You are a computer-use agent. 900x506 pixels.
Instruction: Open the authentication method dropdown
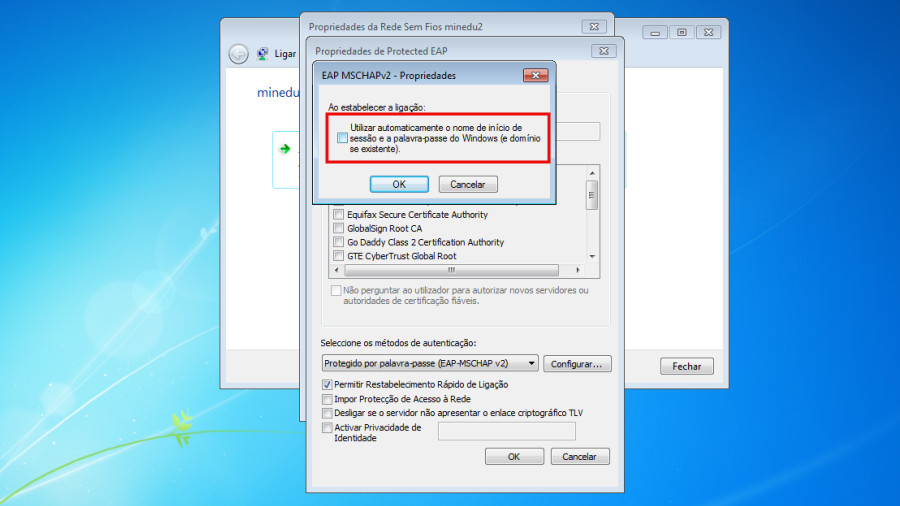click(x=430, y=363)
